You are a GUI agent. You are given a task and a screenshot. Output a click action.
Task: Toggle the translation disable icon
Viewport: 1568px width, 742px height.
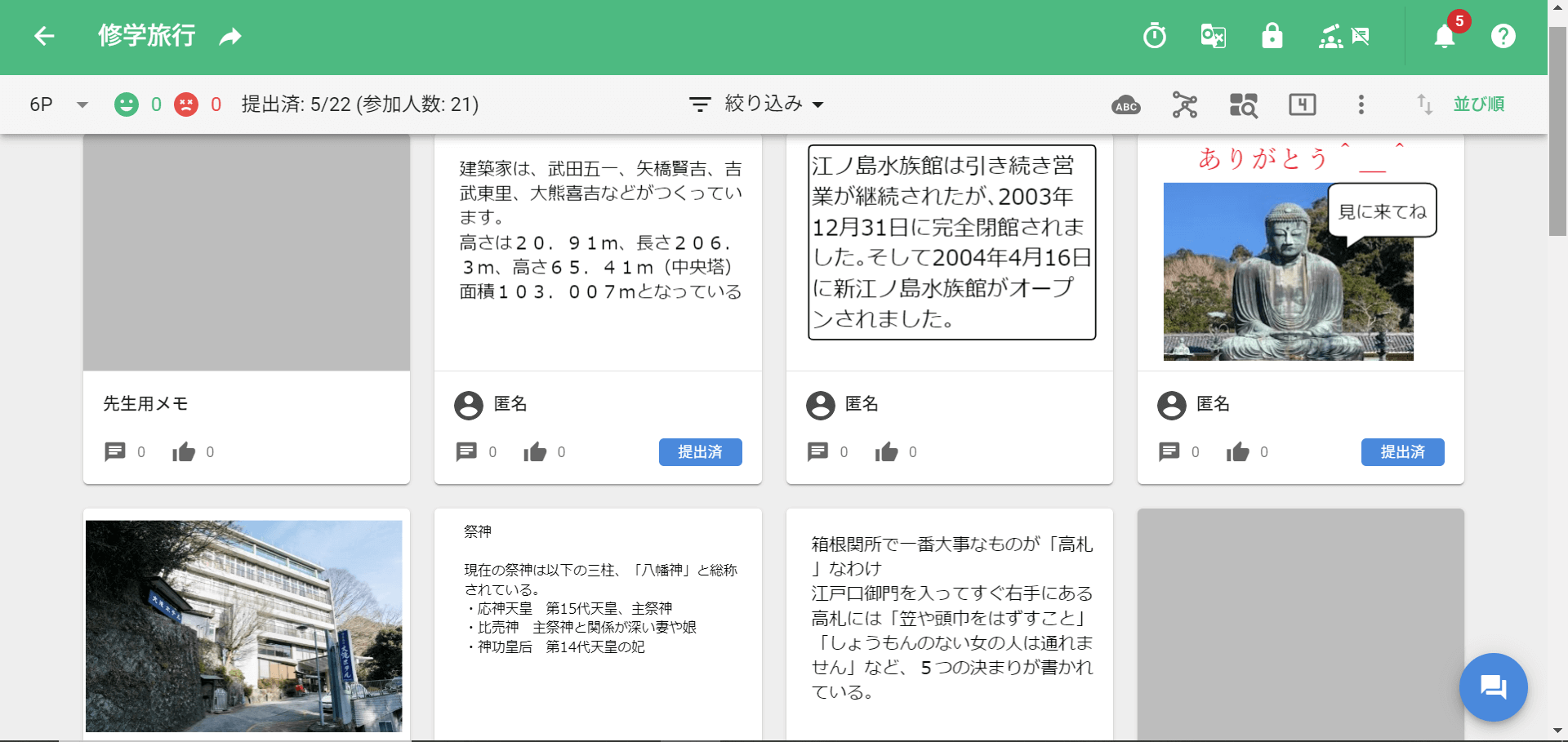pyautogui.click(x=1212, y=36)
